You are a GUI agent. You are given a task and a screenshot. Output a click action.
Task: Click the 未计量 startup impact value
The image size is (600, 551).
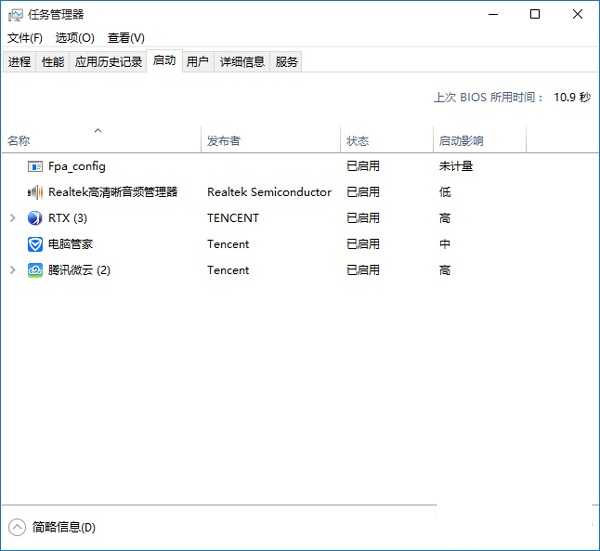[x=456, y=166]
